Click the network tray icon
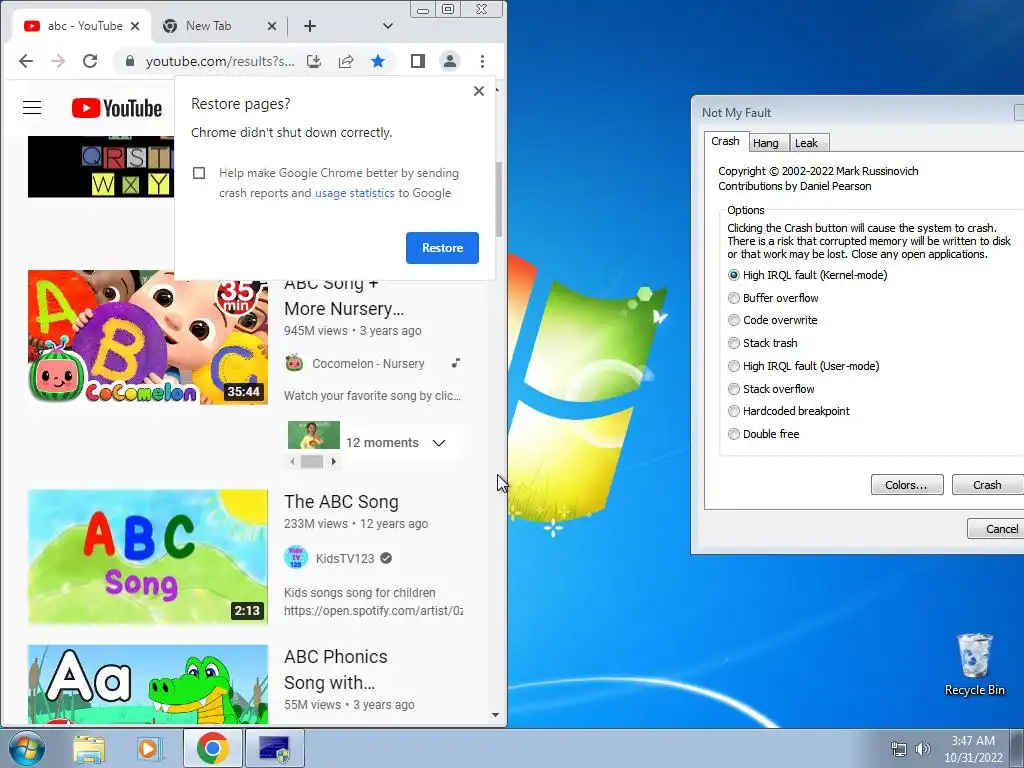 pos(899,750)
